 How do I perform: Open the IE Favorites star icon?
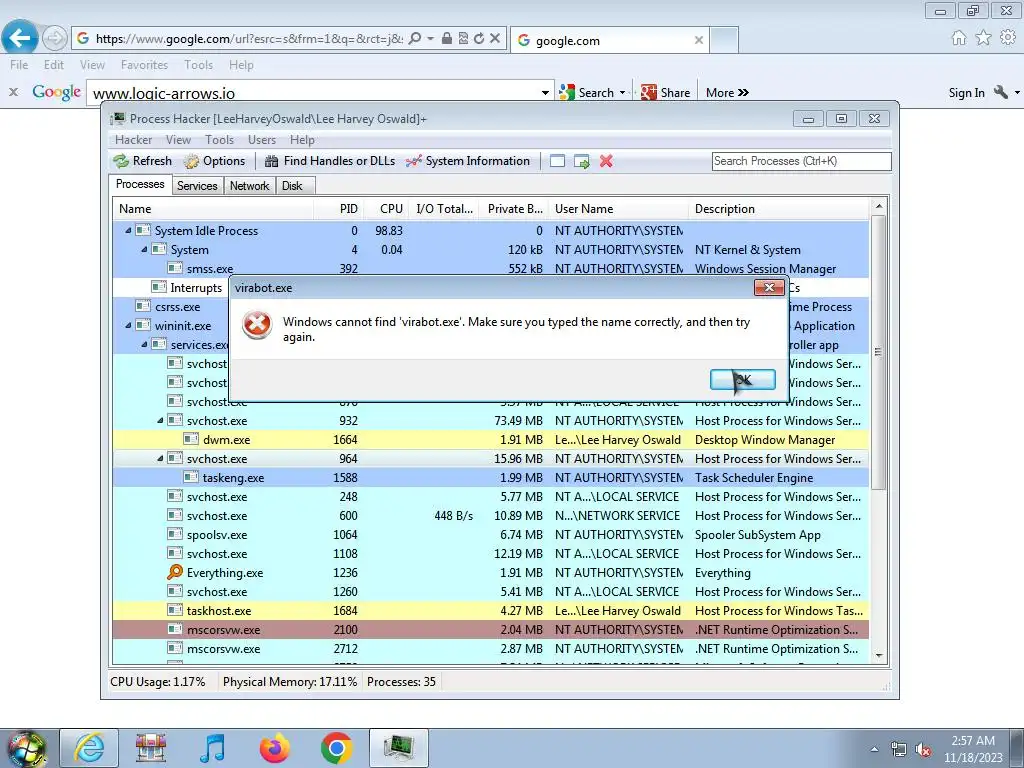tap(983, 38)
